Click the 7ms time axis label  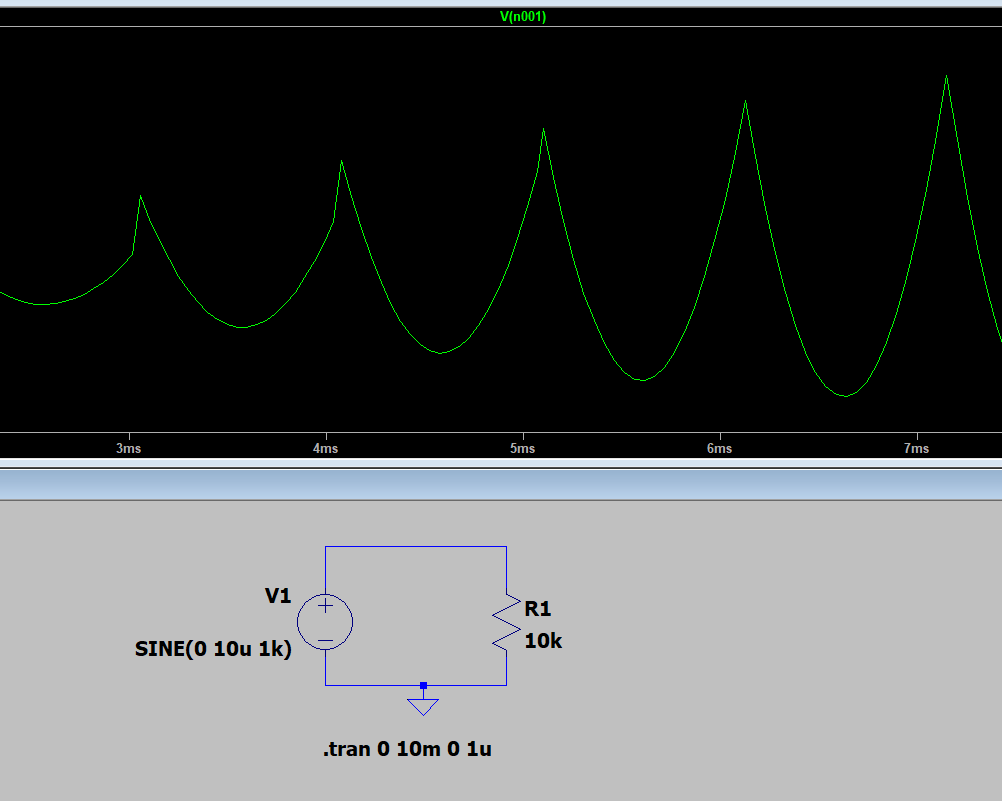point(916,449)
